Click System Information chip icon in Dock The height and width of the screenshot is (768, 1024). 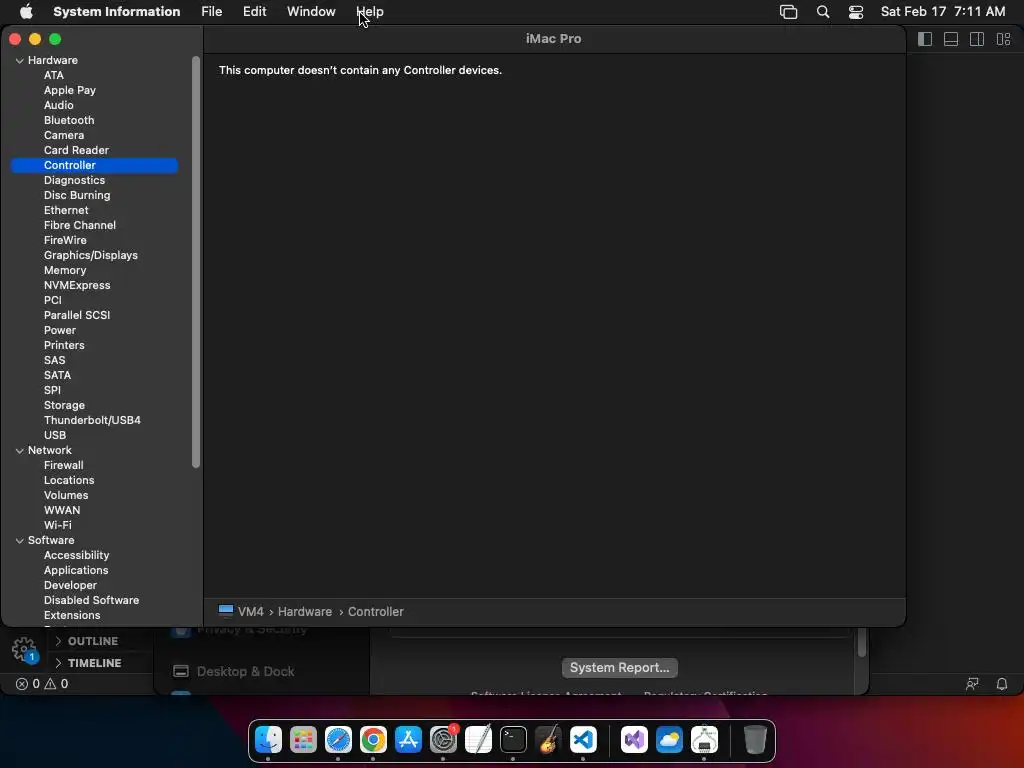705,740
